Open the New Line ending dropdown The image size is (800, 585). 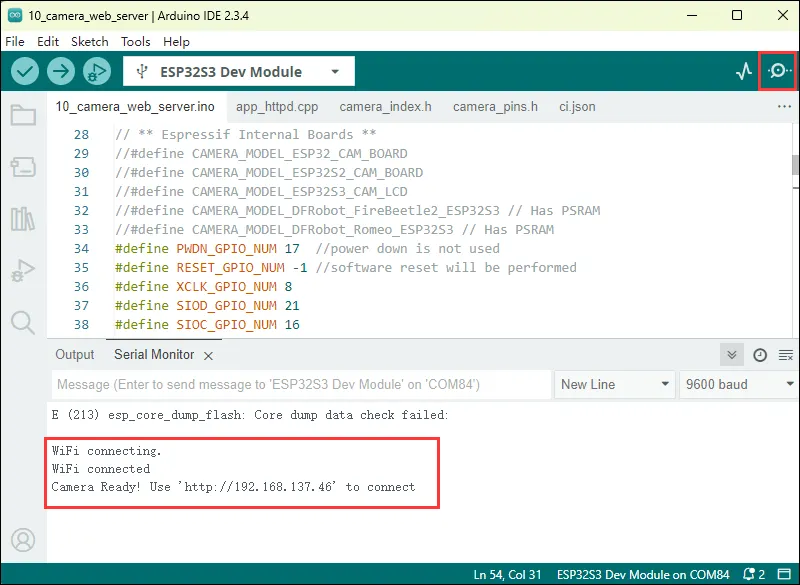coord(615,385)
